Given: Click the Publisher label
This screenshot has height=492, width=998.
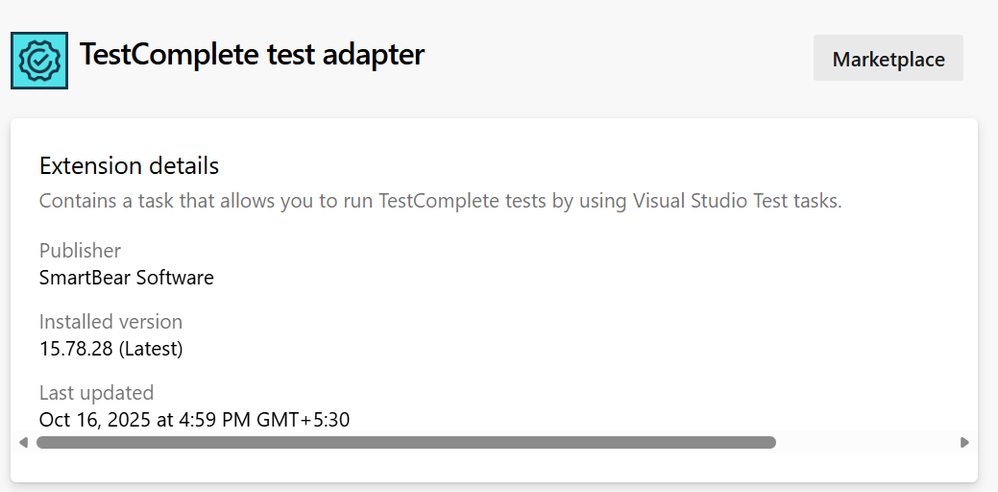Looking at the screenshot, I should (80, 250).
